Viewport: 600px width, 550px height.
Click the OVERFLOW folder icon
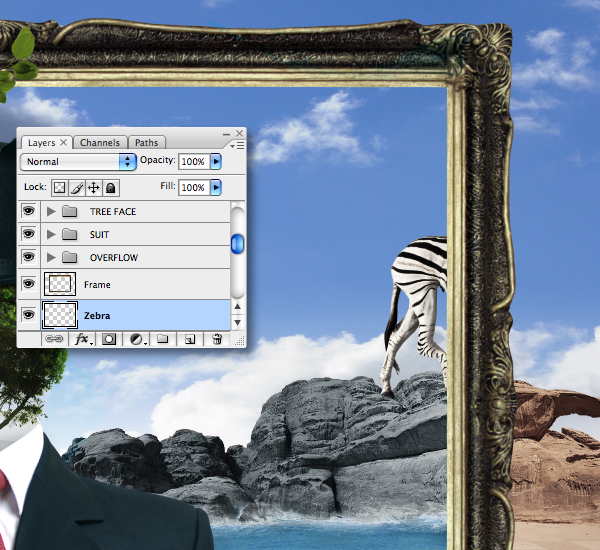tap(70, 257)
